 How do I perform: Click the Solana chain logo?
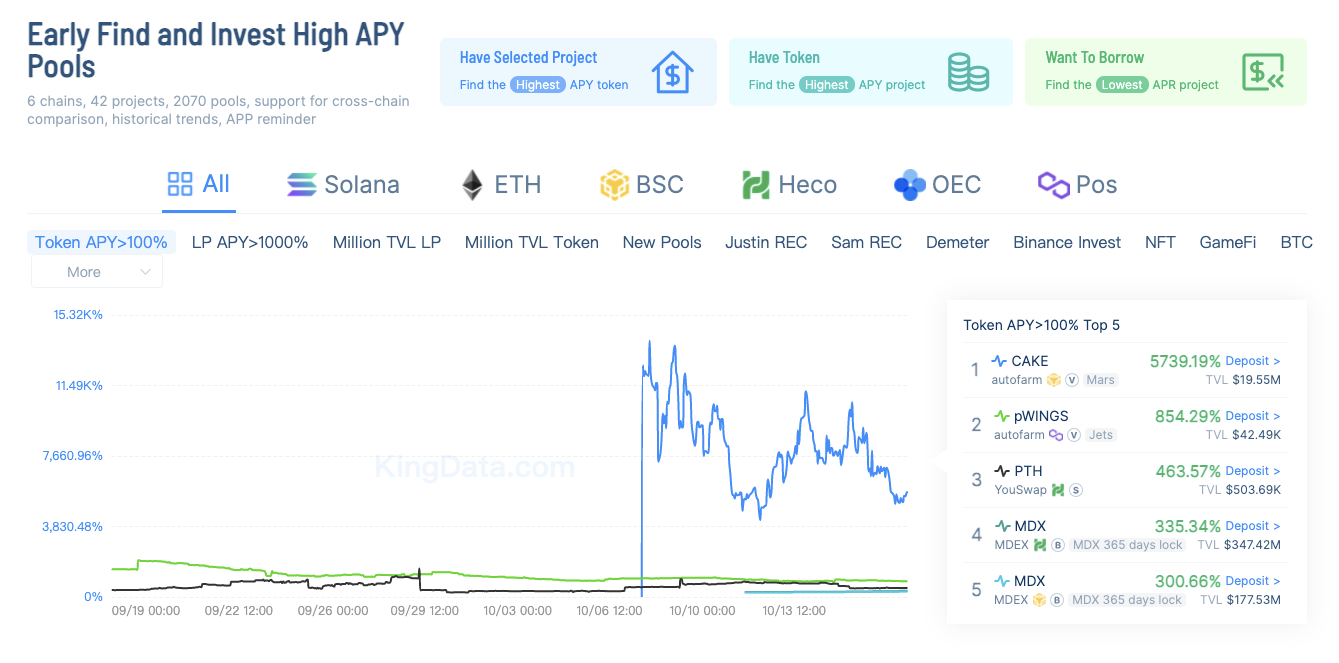301,185
